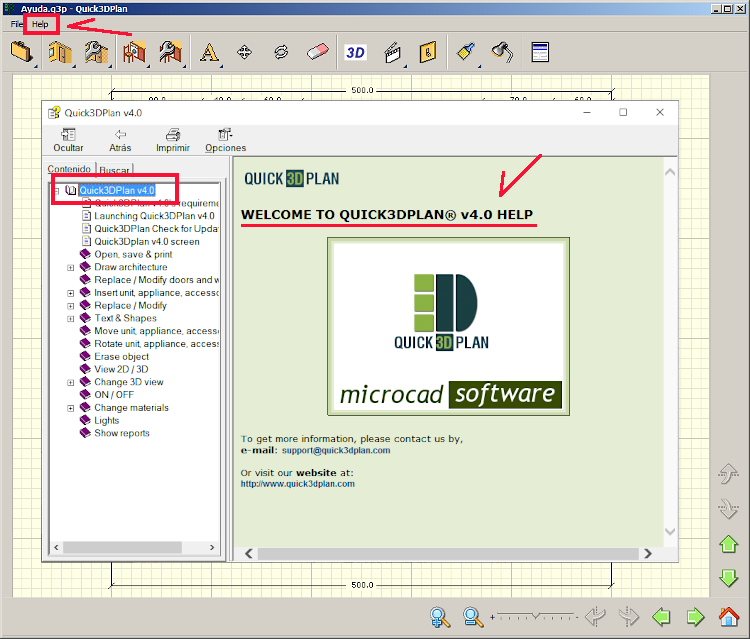Select the change materials paintbrush tool
Image resolution: width=750 pixels, height=639 pixels.
(x=466, y=52)
